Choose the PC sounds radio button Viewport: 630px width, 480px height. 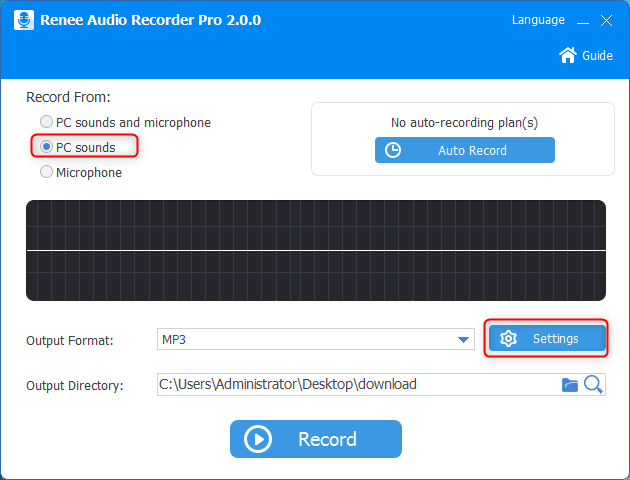tap(46, 147)
